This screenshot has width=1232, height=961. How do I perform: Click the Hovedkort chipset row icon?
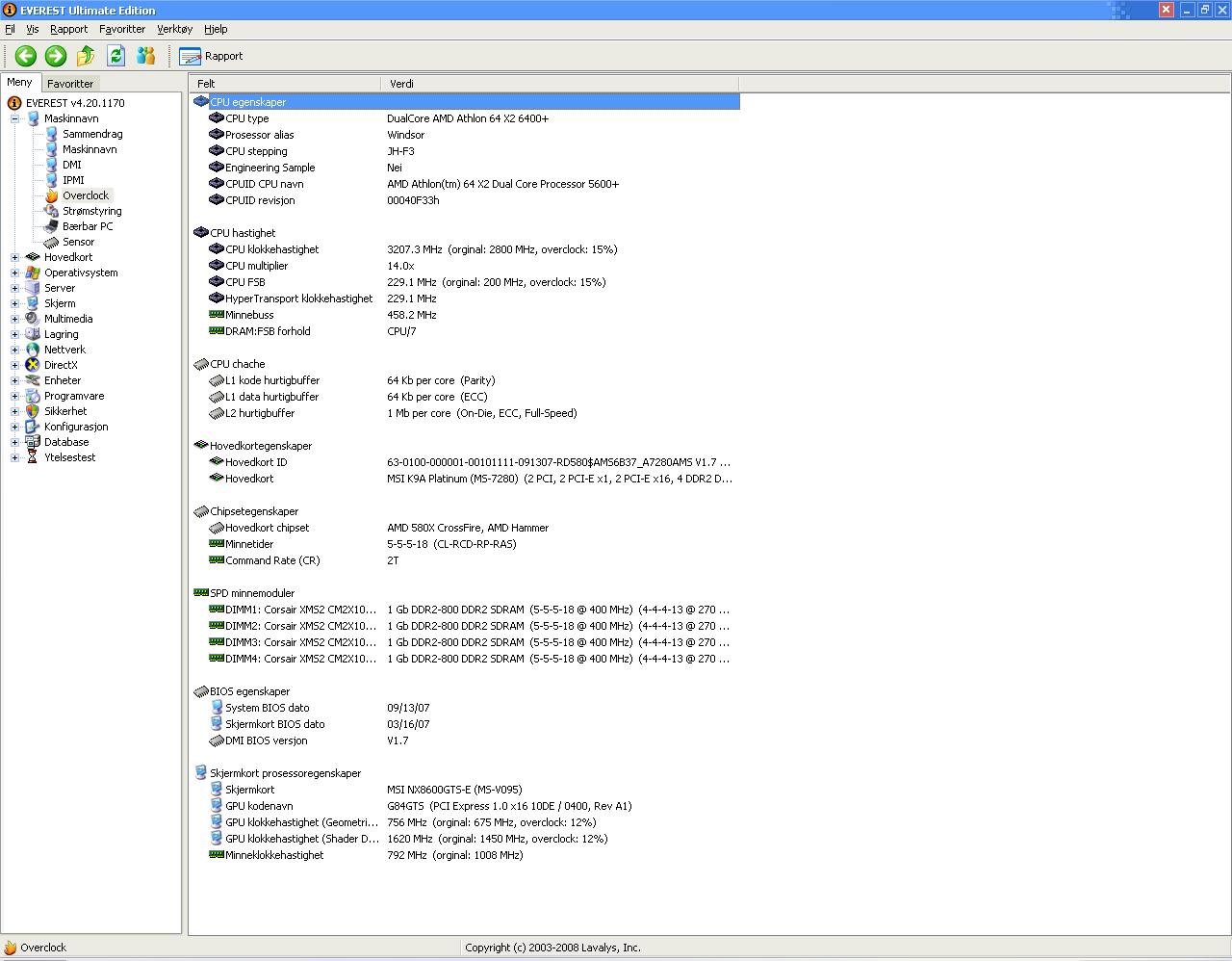pos(217,528)
